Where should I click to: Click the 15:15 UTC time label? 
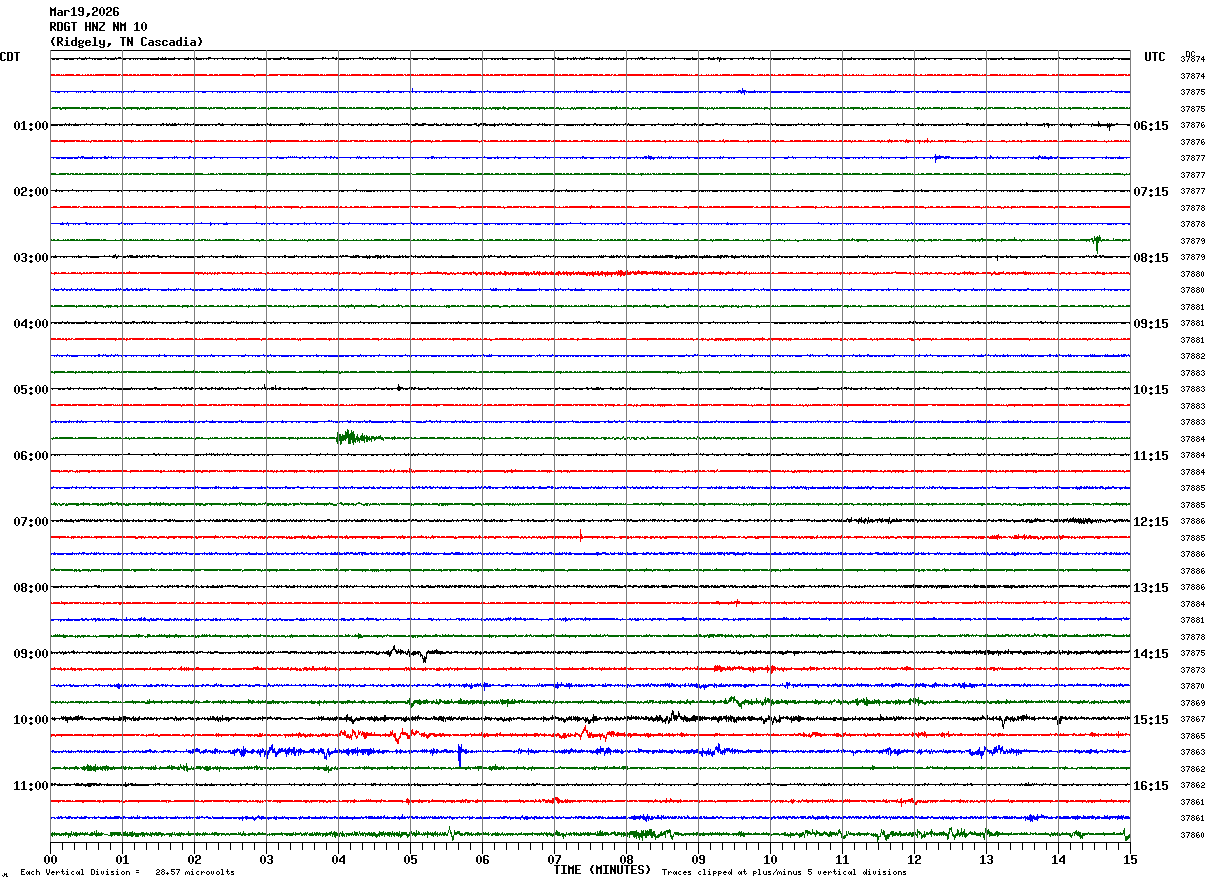pyautogui.click(x=1151, y=720)
